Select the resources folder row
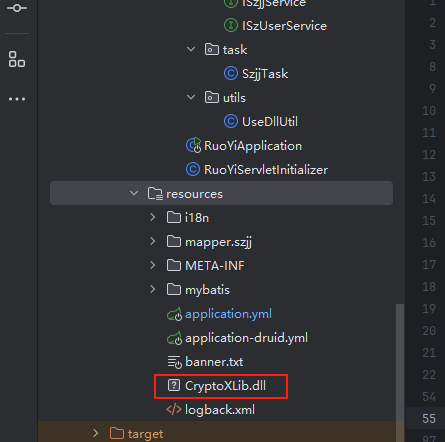The image size is (445, 442). pyautogui.click(x=221, y=193)
